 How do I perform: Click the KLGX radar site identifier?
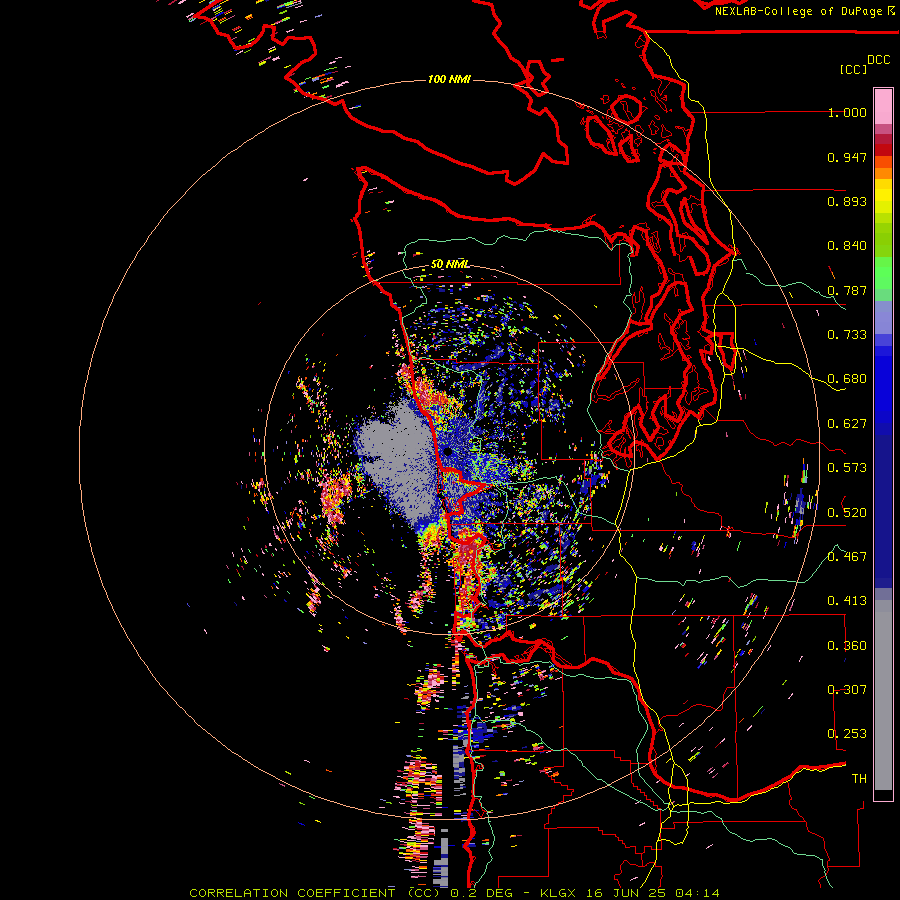point(557,893)
